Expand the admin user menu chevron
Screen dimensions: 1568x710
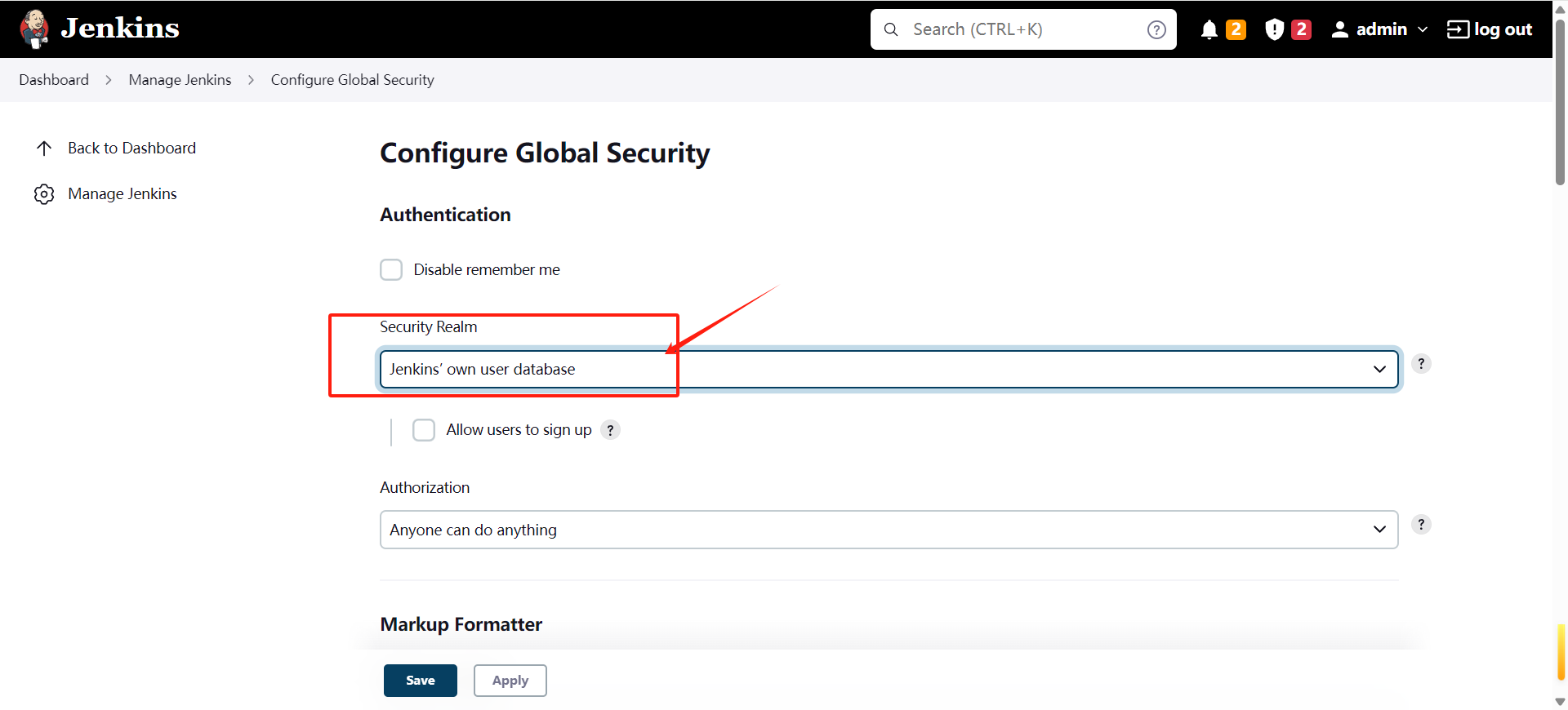click(x=1423, y=30)
